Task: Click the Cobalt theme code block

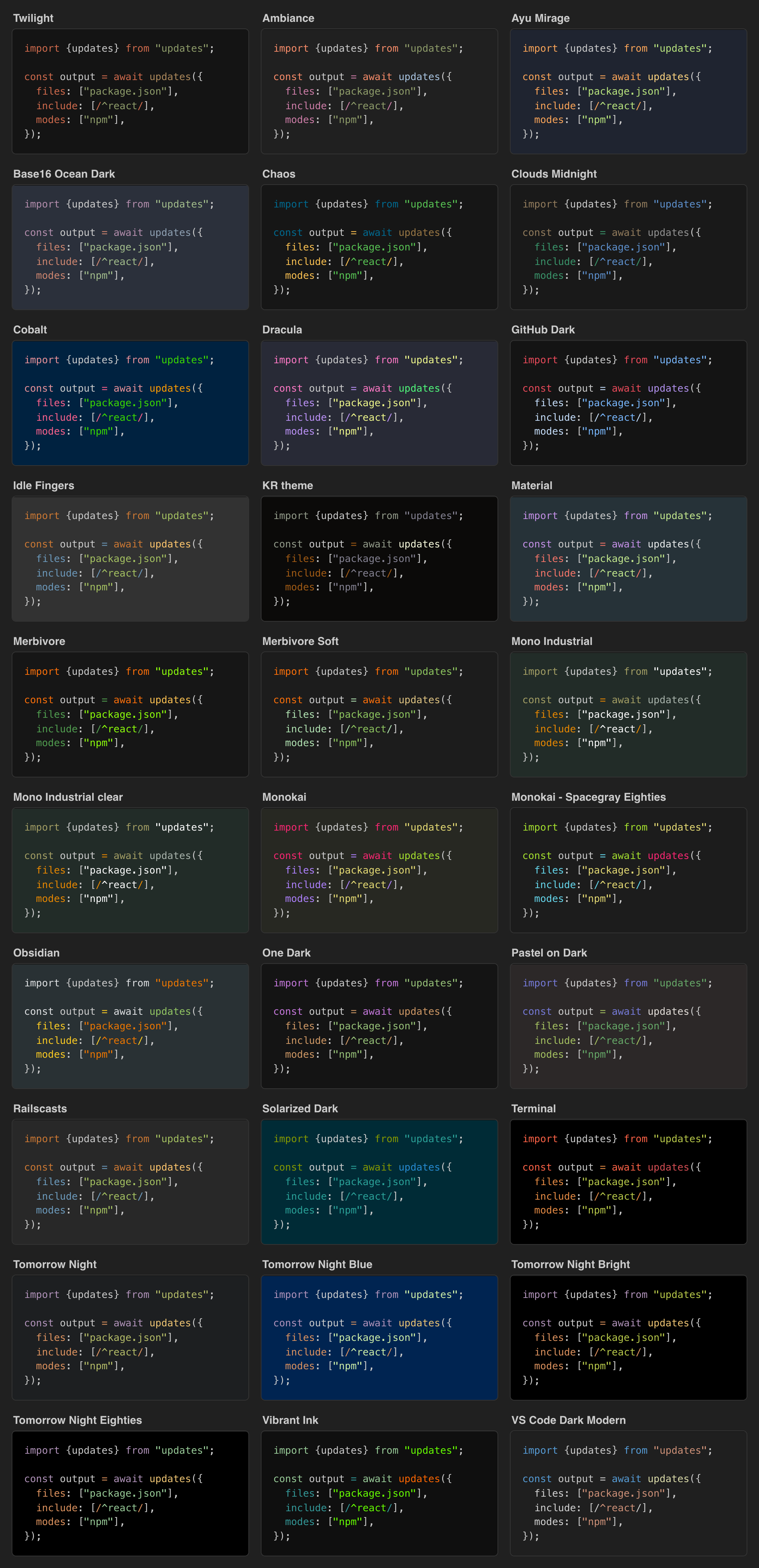Action: click(x=130, y=403)
